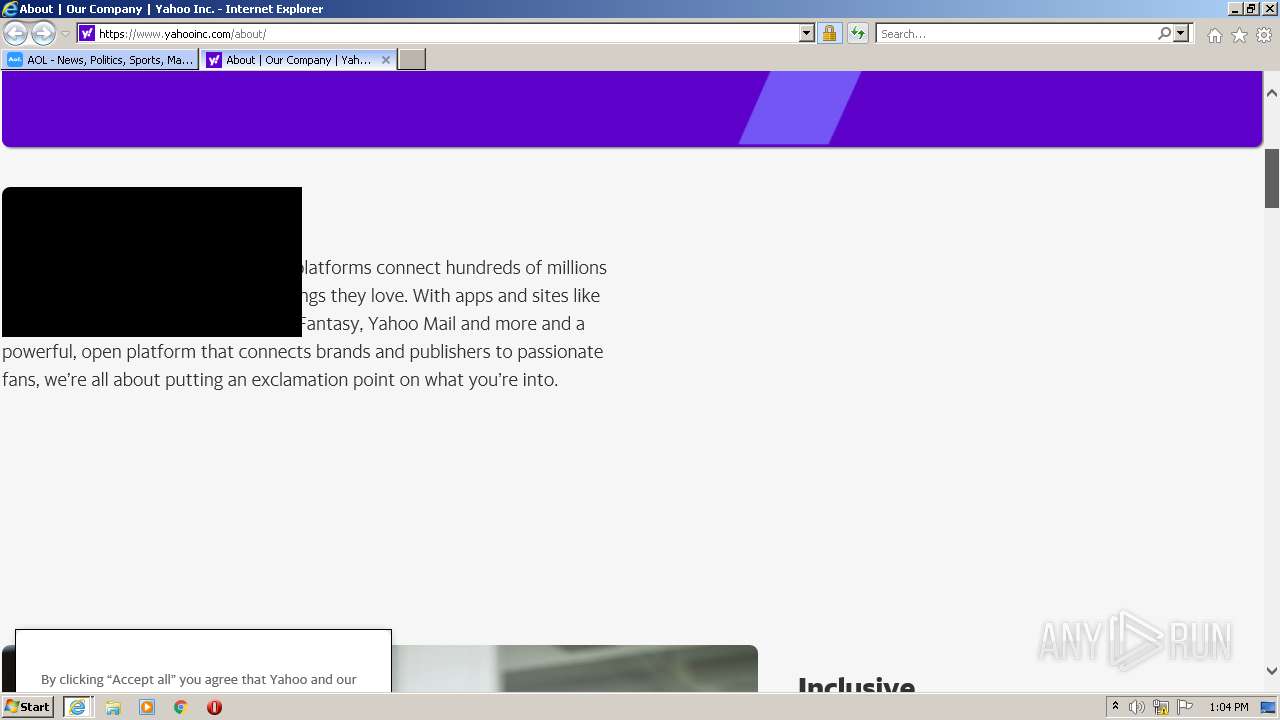Click the 'powerful, open platform' paragraph line

(302, 352)
